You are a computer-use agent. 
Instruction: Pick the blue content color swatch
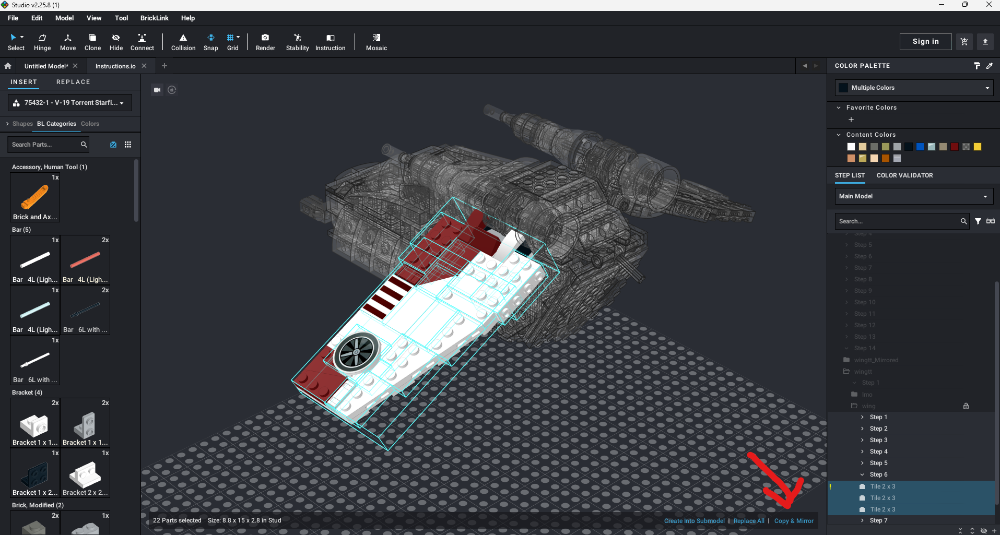click(921, 146)
